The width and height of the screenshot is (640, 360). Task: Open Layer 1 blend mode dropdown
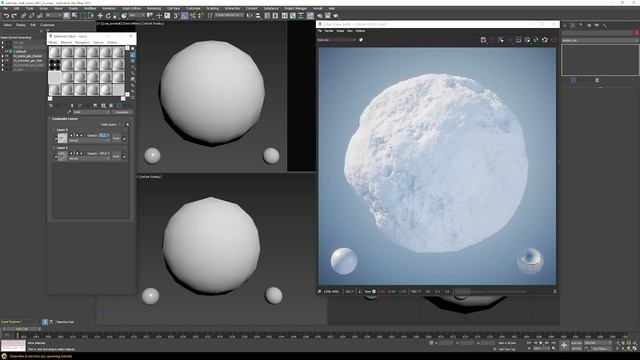click(x=89, y=158)
